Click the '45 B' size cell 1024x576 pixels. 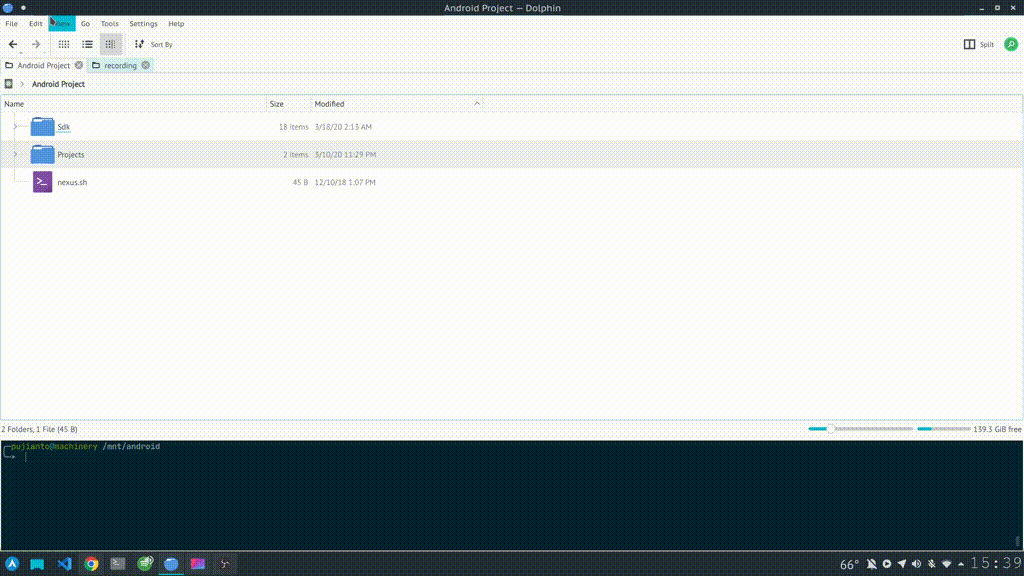(300, 183)
